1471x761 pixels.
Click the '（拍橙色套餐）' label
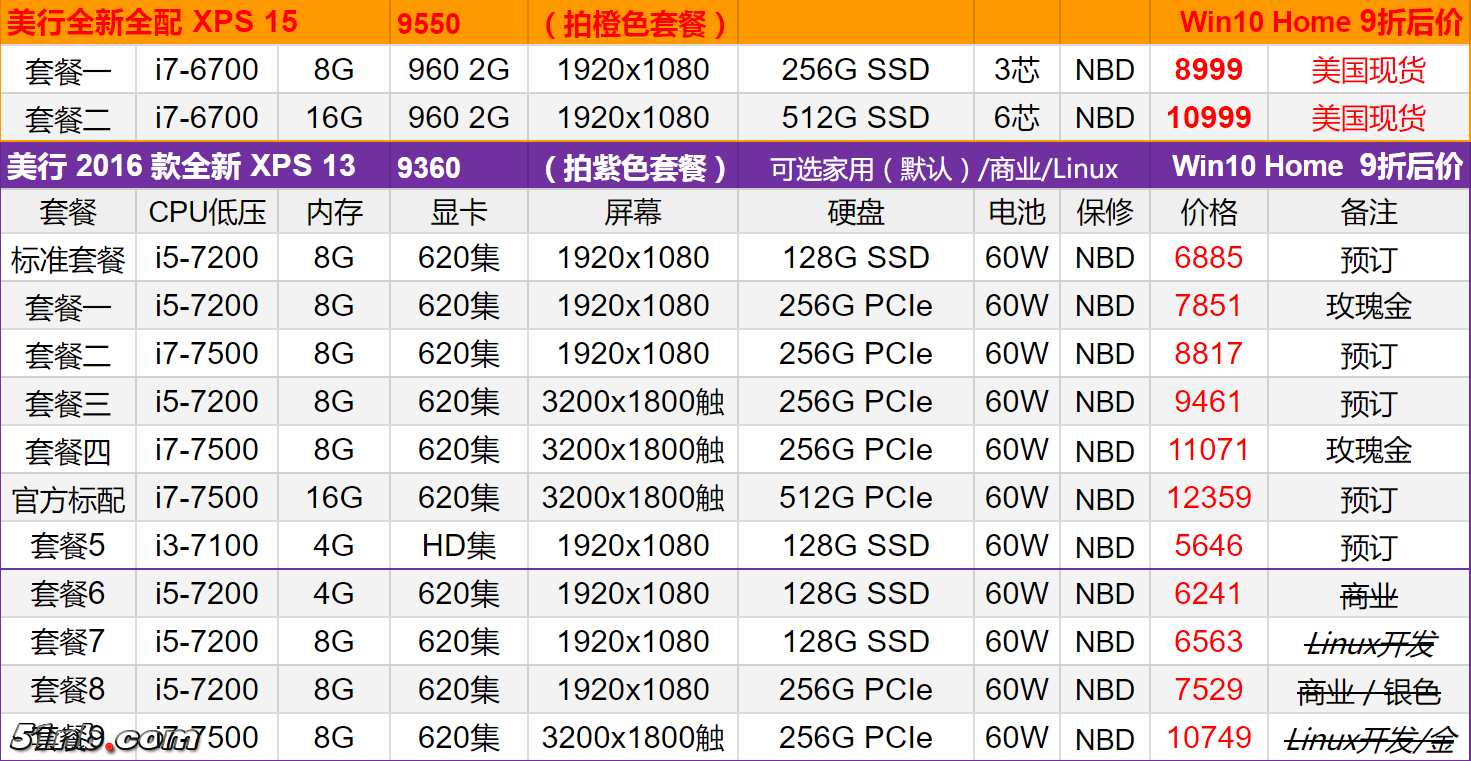(634, 24)
